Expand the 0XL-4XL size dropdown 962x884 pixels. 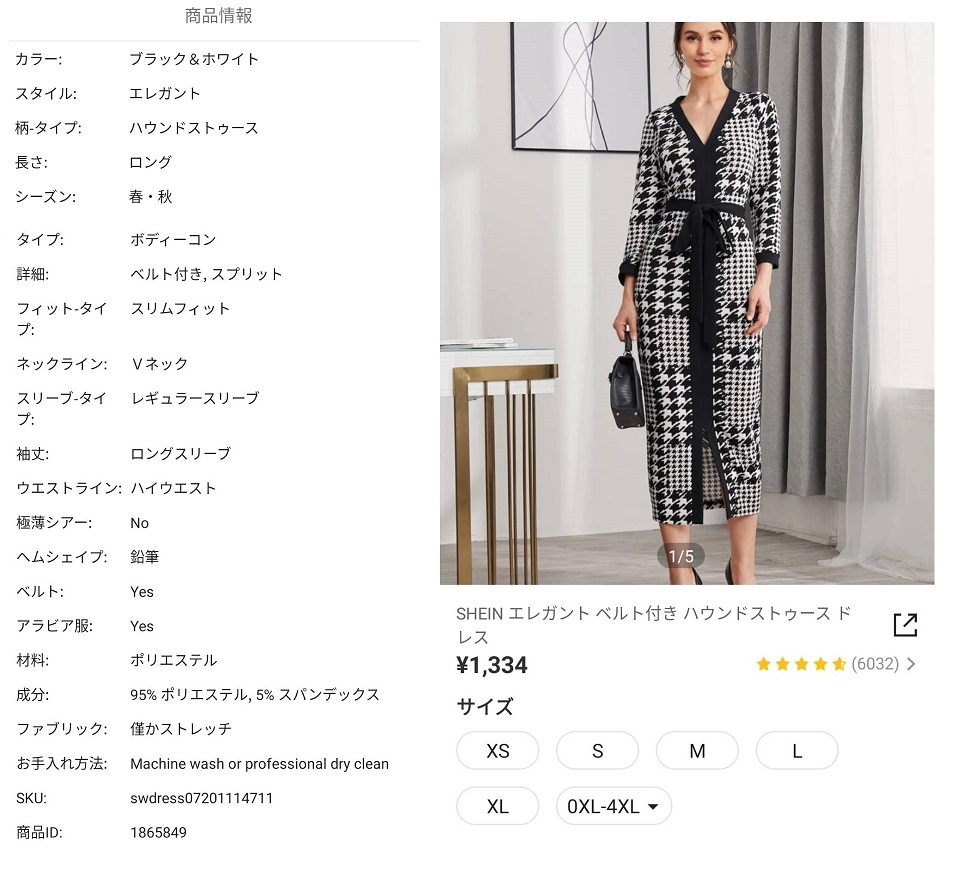(x=614, y=807)
